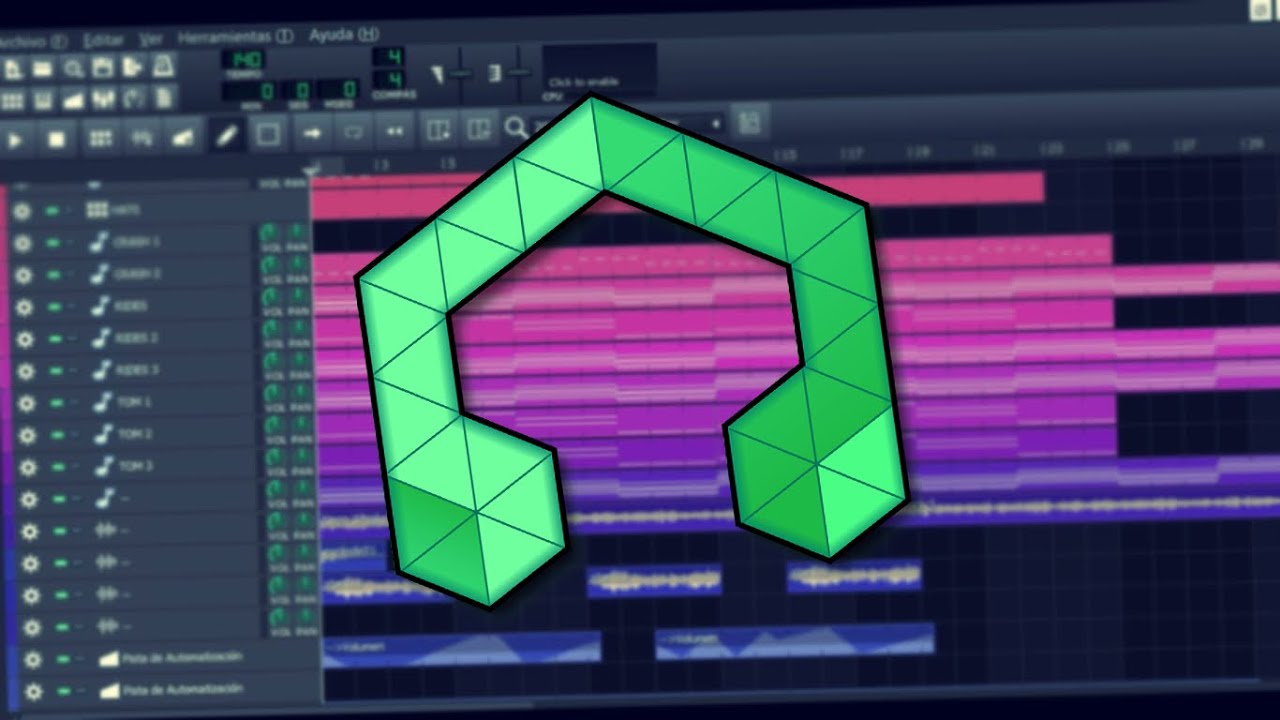Image resolution: width=1280 pixels, height=720 pixels.
Task: Open Ver menu
Action: [x=151, y=40]
